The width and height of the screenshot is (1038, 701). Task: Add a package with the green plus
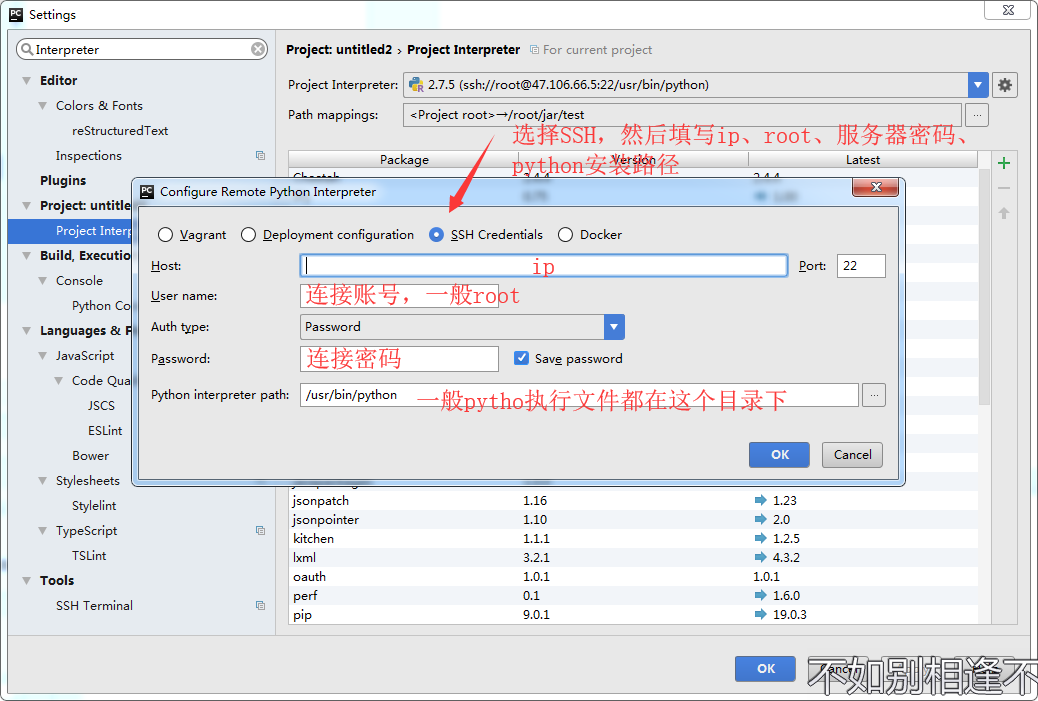[1004, 163]
